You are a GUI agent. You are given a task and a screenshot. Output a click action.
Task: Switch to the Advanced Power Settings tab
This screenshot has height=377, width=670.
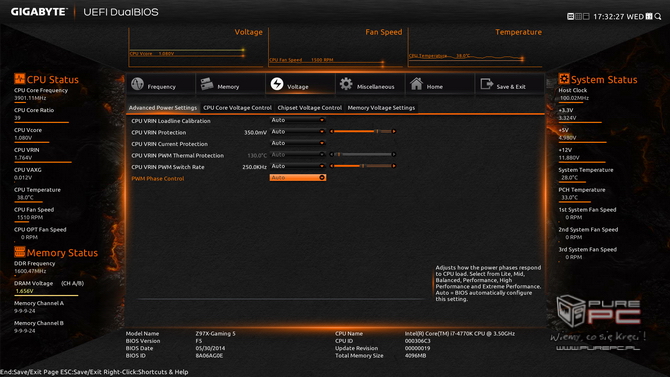(x=163, y=108)
